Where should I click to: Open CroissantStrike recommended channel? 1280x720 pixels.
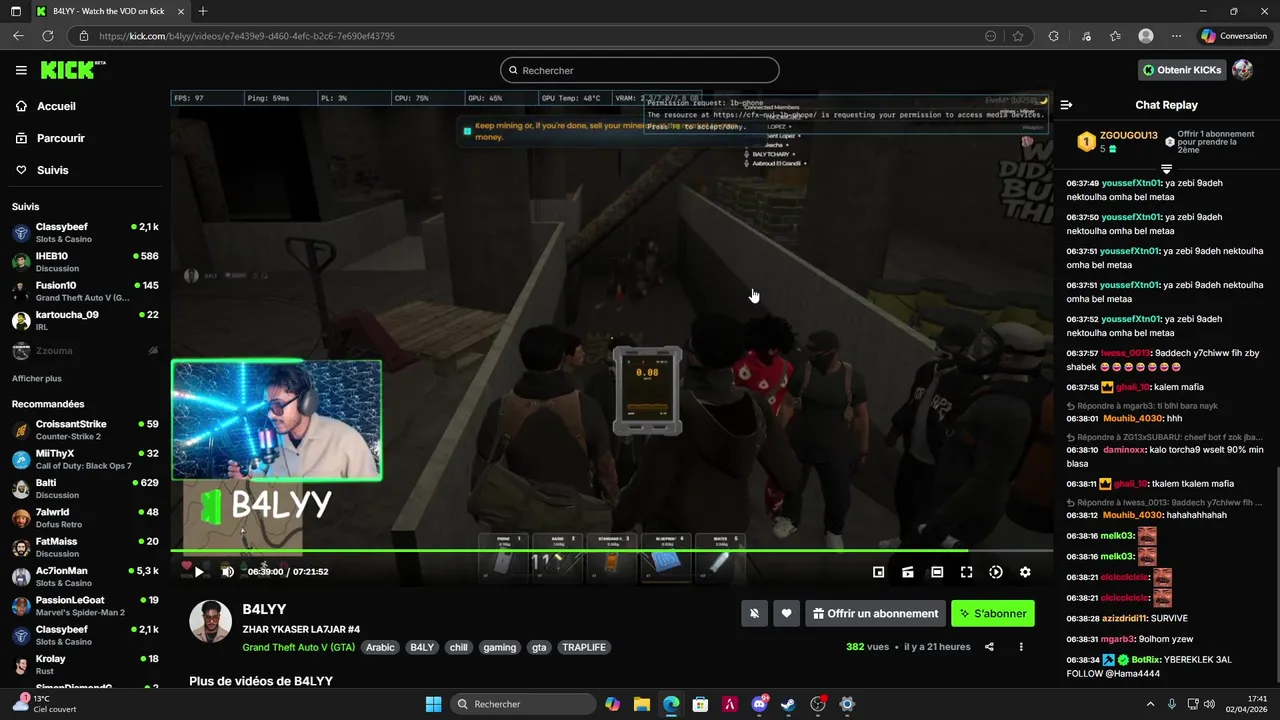coord(85,430)
